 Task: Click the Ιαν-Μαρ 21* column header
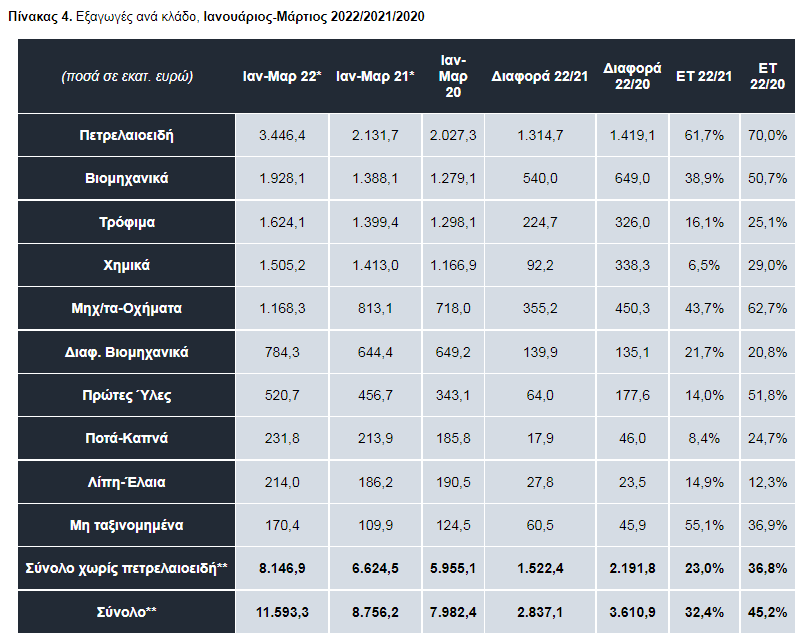tap(375, 77)
